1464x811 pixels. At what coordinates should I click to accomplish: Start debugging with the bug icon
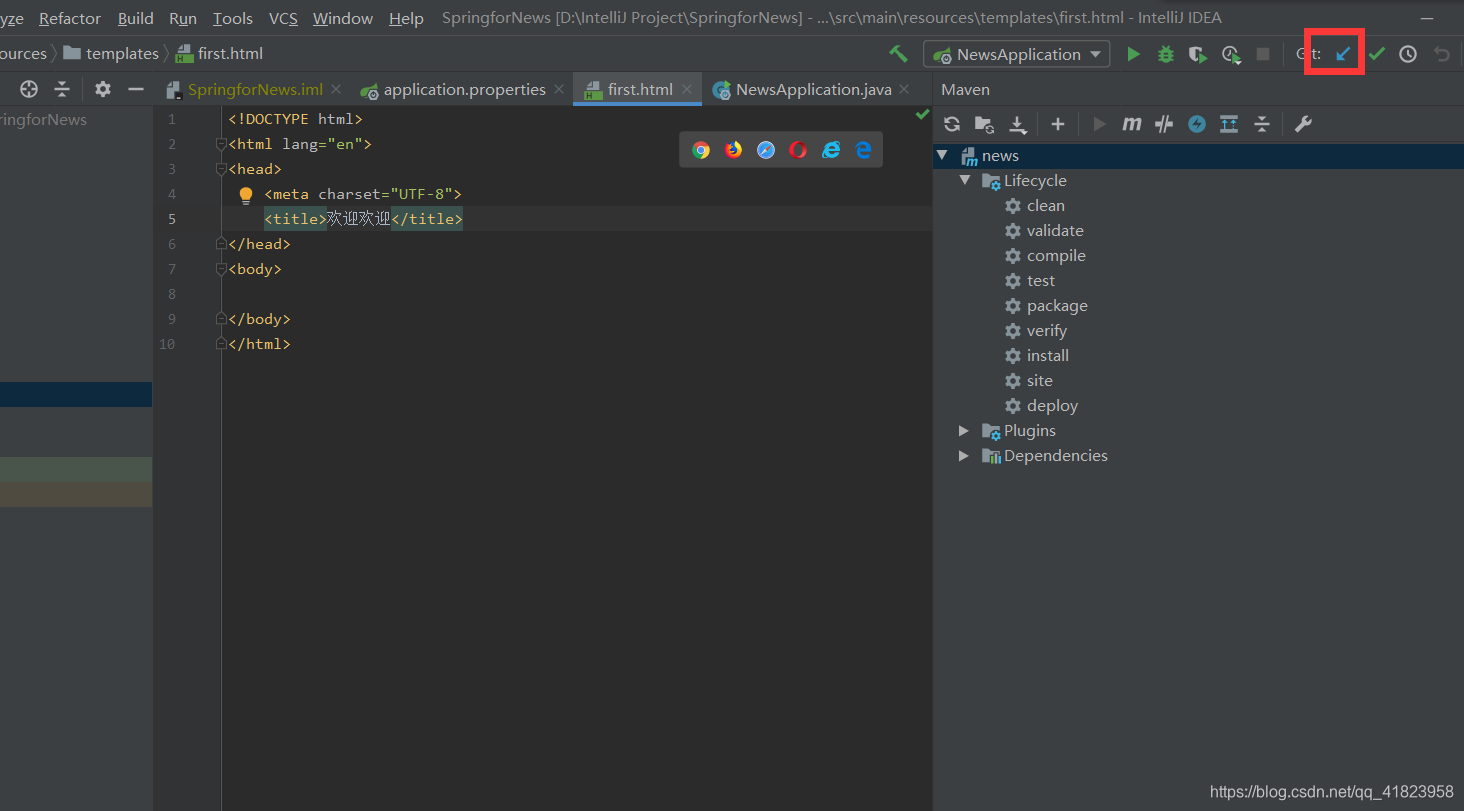coord(1165,54)
